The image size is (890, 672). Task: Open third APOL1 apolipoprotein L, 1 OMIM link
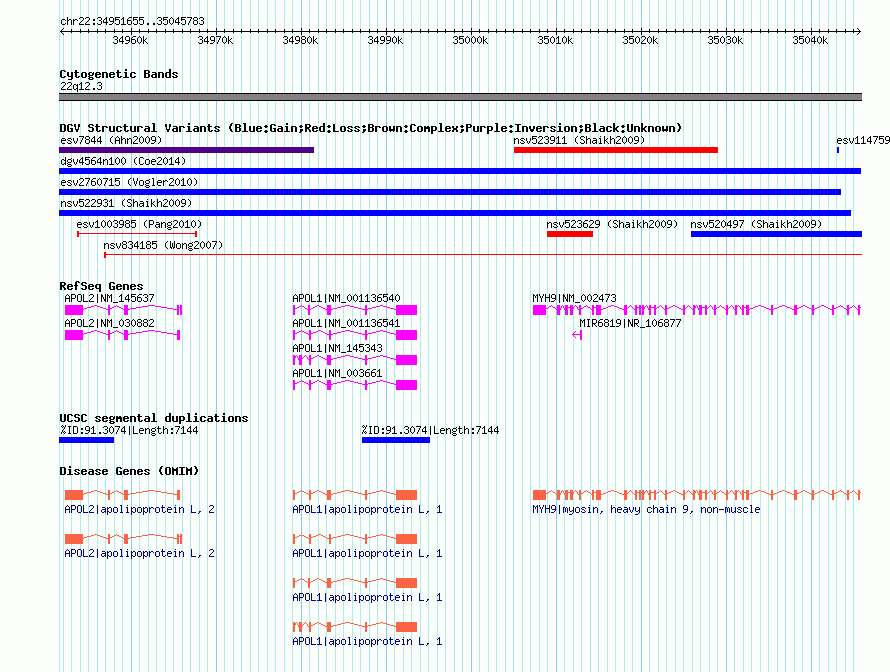click(367, 597)
